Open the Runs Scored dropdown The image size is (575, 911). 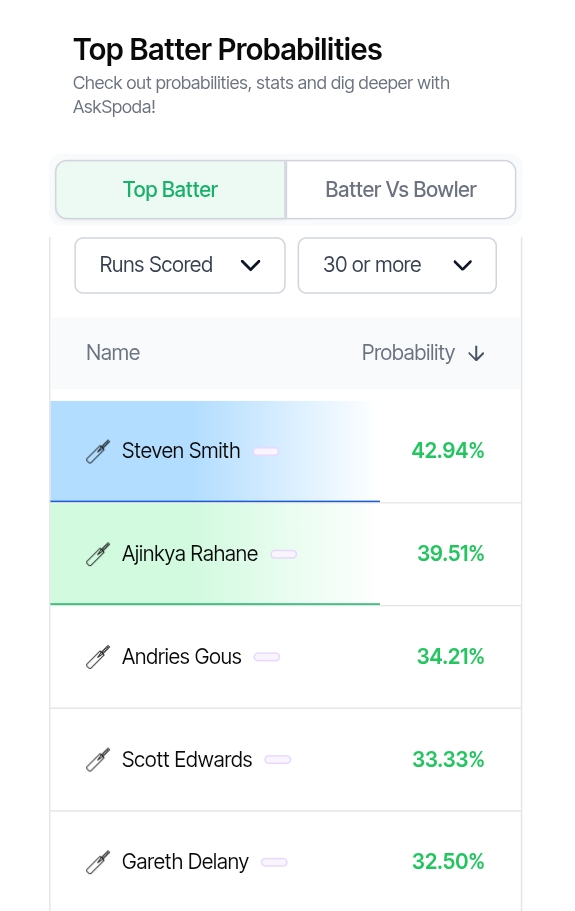pos(180,266)
